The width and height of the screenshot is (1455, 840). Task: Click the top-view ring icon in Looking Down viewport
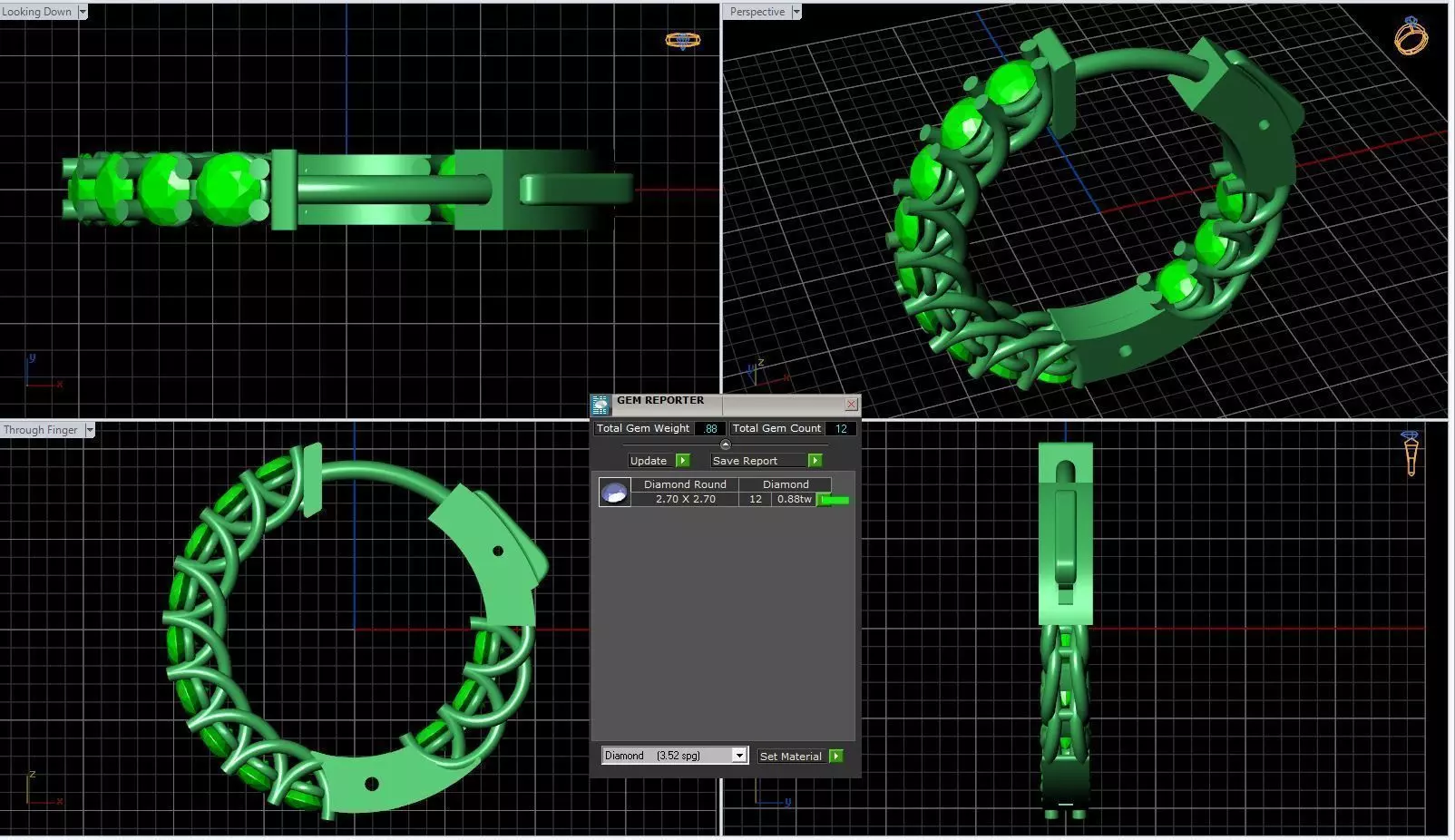pos(683,40)
